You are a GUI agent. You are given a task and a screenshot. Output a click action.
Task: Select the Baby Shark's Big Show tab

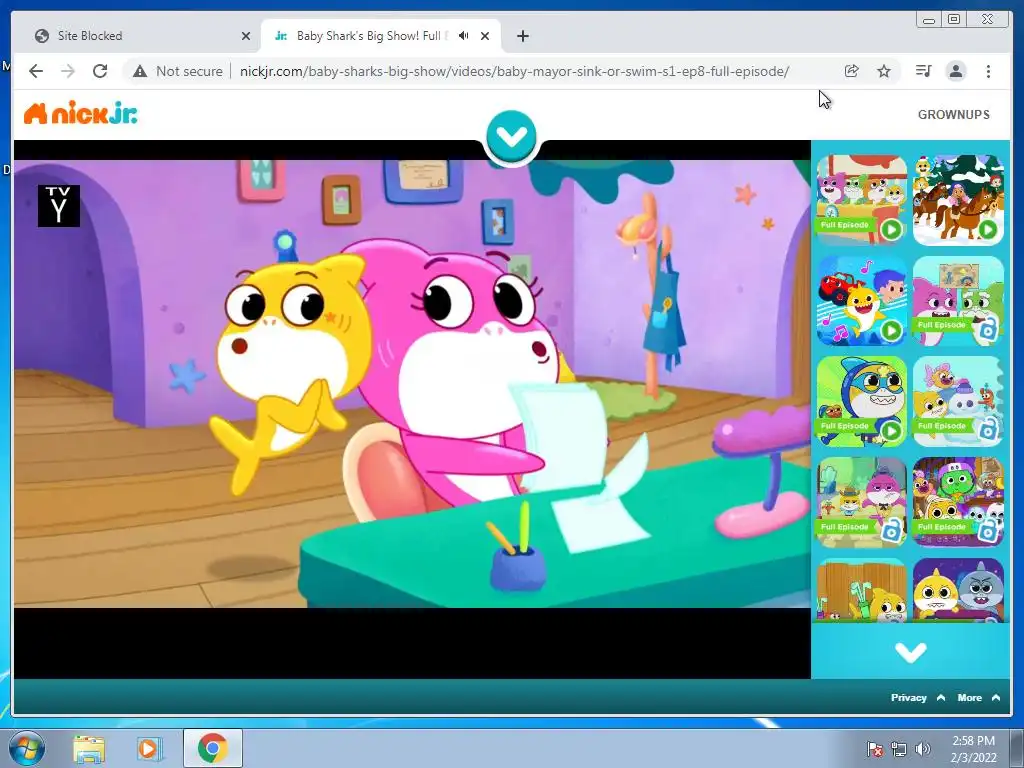pyautogui.click(x=380, y=36)
